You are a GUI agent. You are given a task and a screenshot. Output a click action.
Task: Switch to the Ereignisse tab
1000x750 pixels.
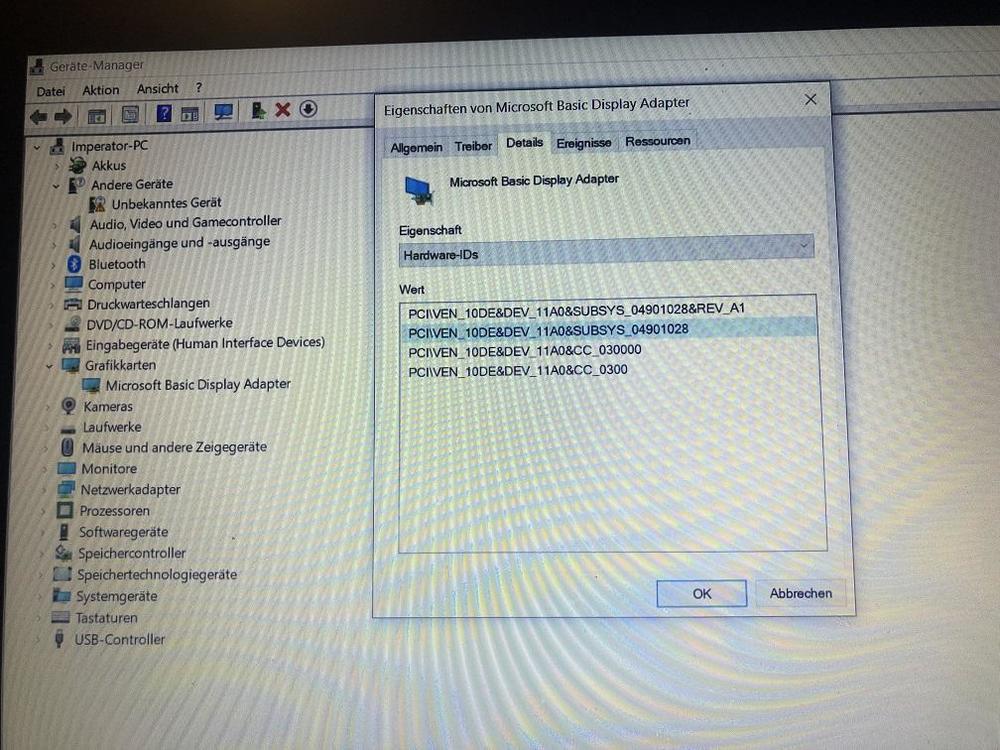(583, 143)
